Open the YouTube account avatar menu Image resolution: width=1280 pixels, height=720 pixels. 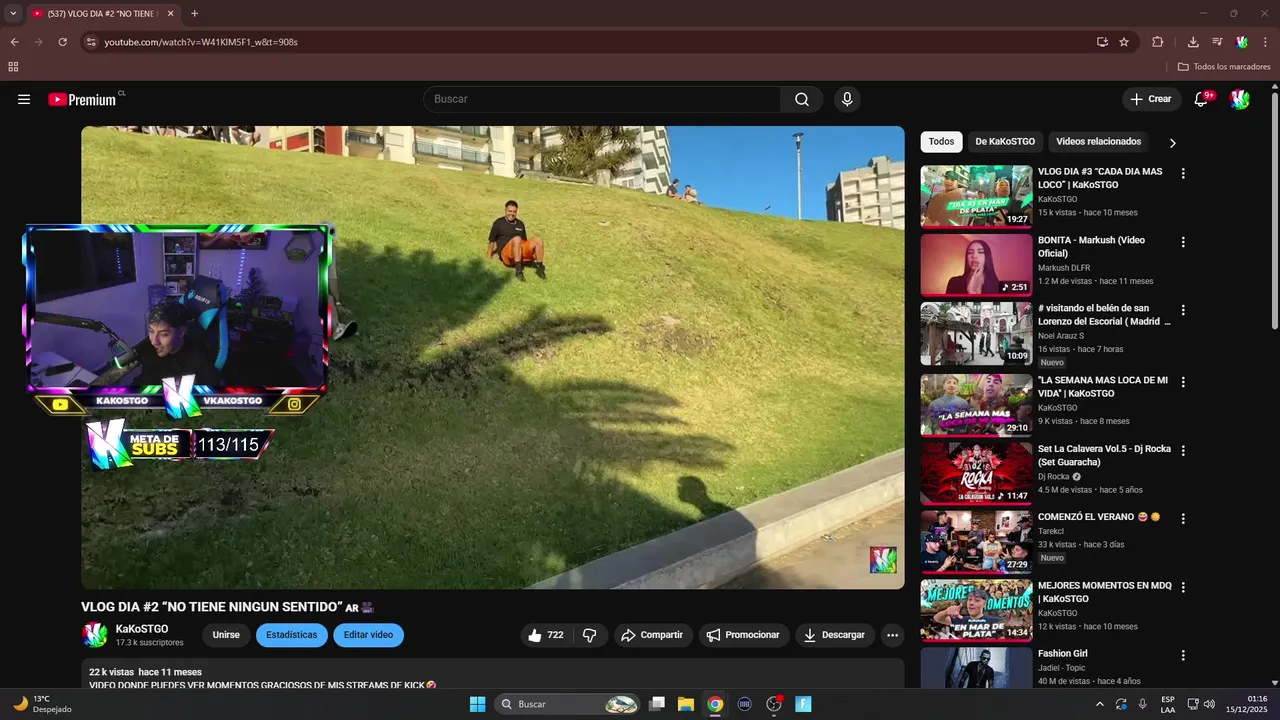1240,99
